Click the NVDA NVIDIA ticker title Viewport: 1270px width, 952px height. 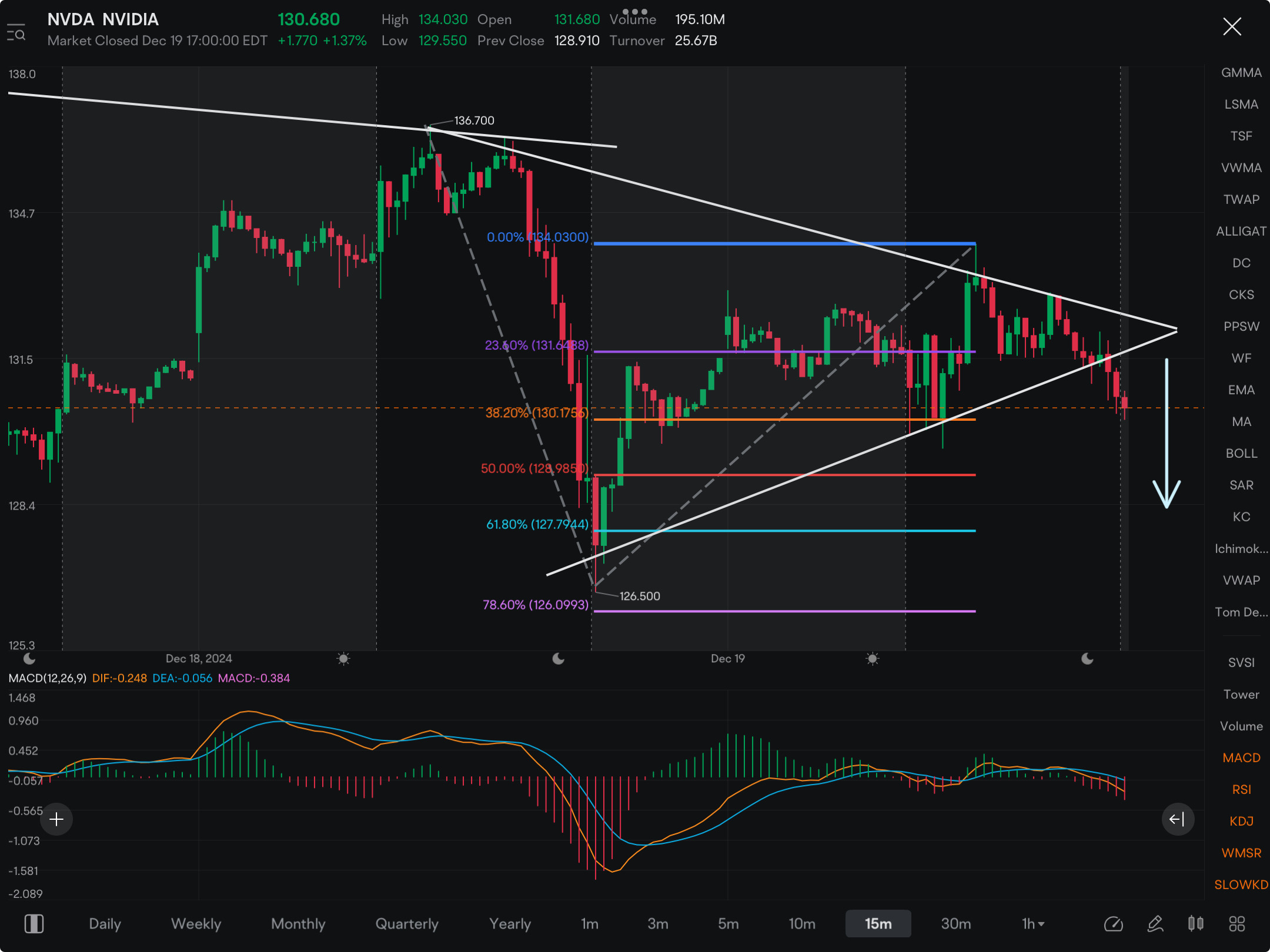[x=103, y=19]
